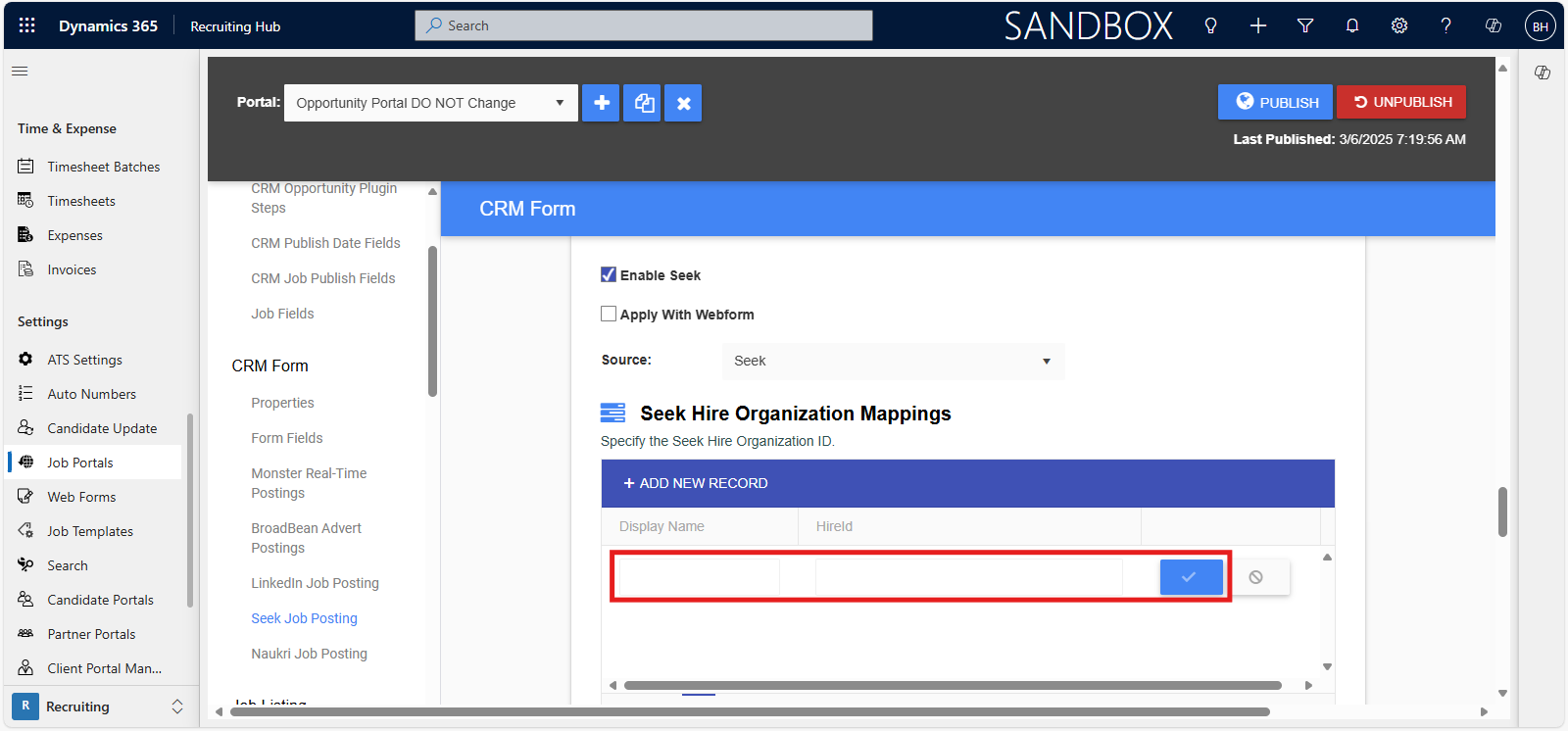Click into the HireId input cell
The height and width of the screenshot is (731, 1568).
[969, 577]
